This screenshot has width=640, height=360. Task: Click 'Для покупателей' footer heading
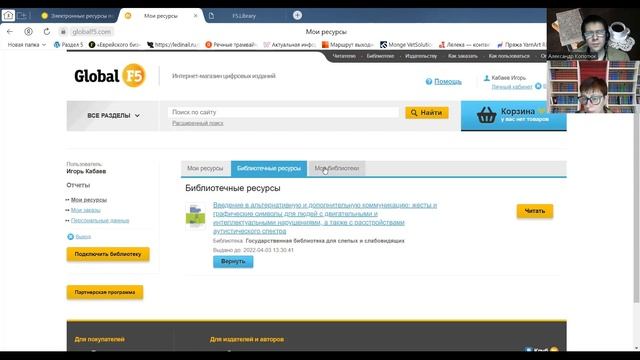100,339
